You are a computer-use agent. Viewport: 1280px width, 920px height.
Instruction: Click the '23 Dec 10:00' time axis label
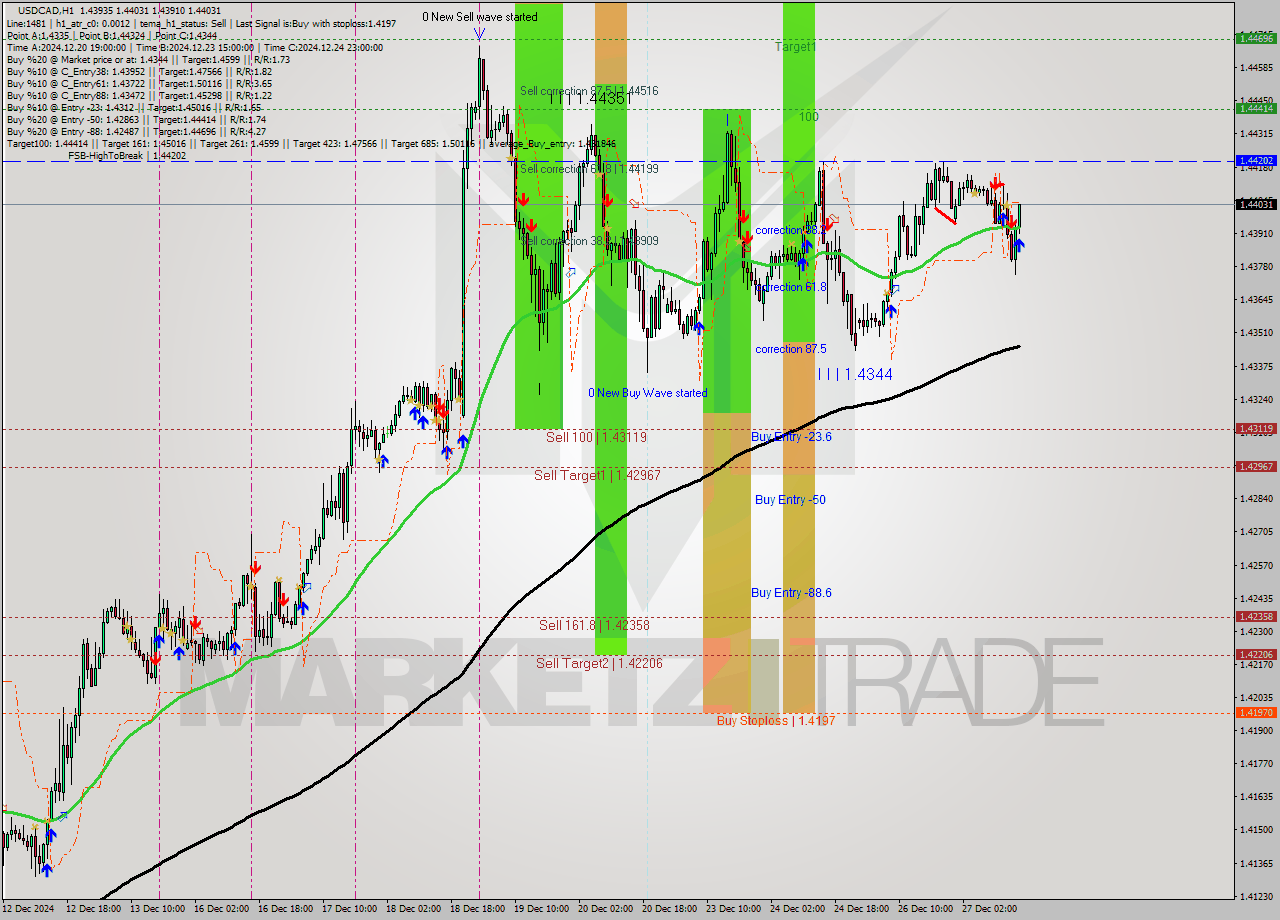coord(736,909)
